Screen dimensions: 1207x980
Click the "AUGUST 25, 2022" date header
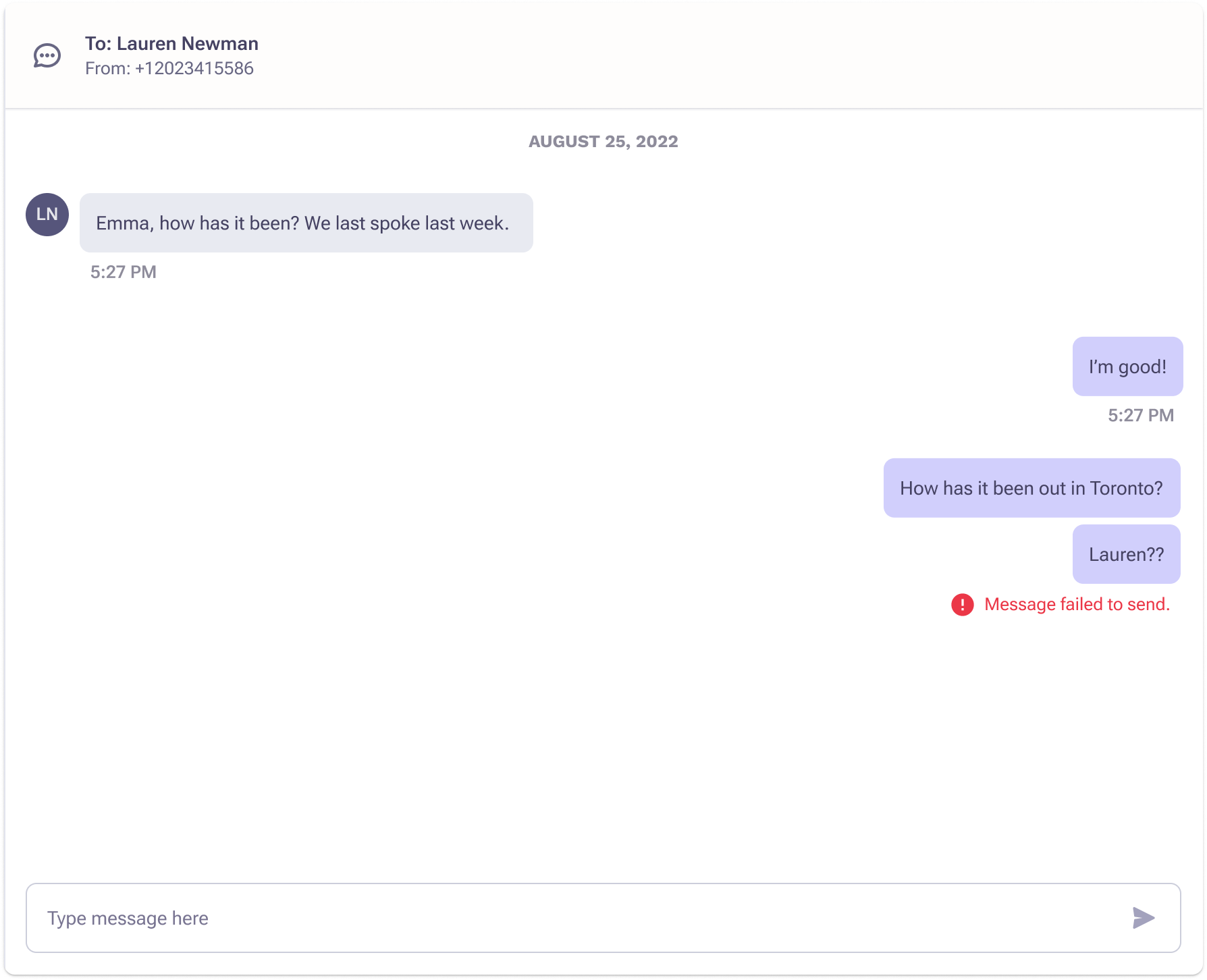click(x=603, y=141)
